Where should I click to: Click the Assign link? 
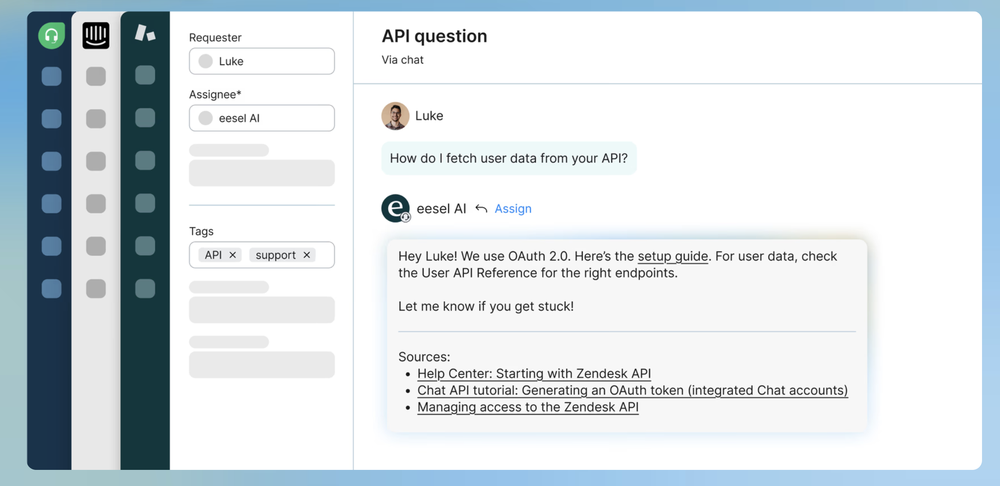point(513,209)
